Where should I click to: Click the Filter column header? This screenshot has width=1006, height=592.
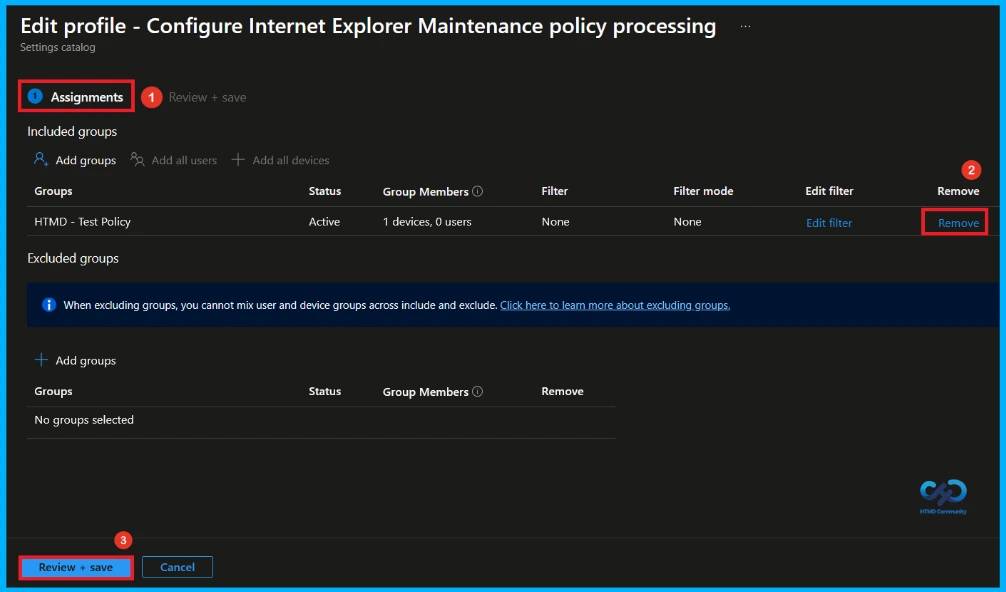pos(554,191)
